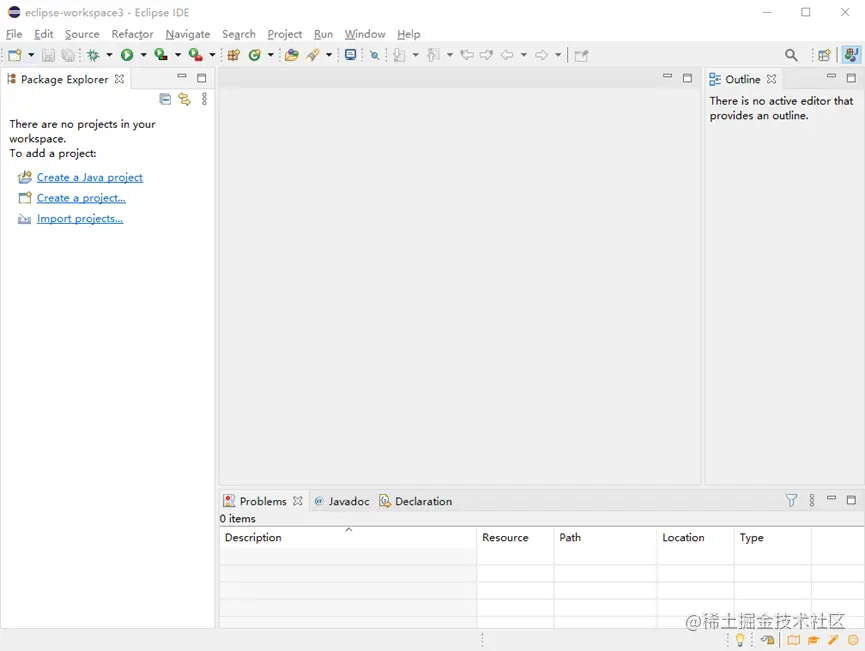Click the Open Type icon
Image resolution: width=865 pixels, height=651 pixels.
(x=292, y=55)
